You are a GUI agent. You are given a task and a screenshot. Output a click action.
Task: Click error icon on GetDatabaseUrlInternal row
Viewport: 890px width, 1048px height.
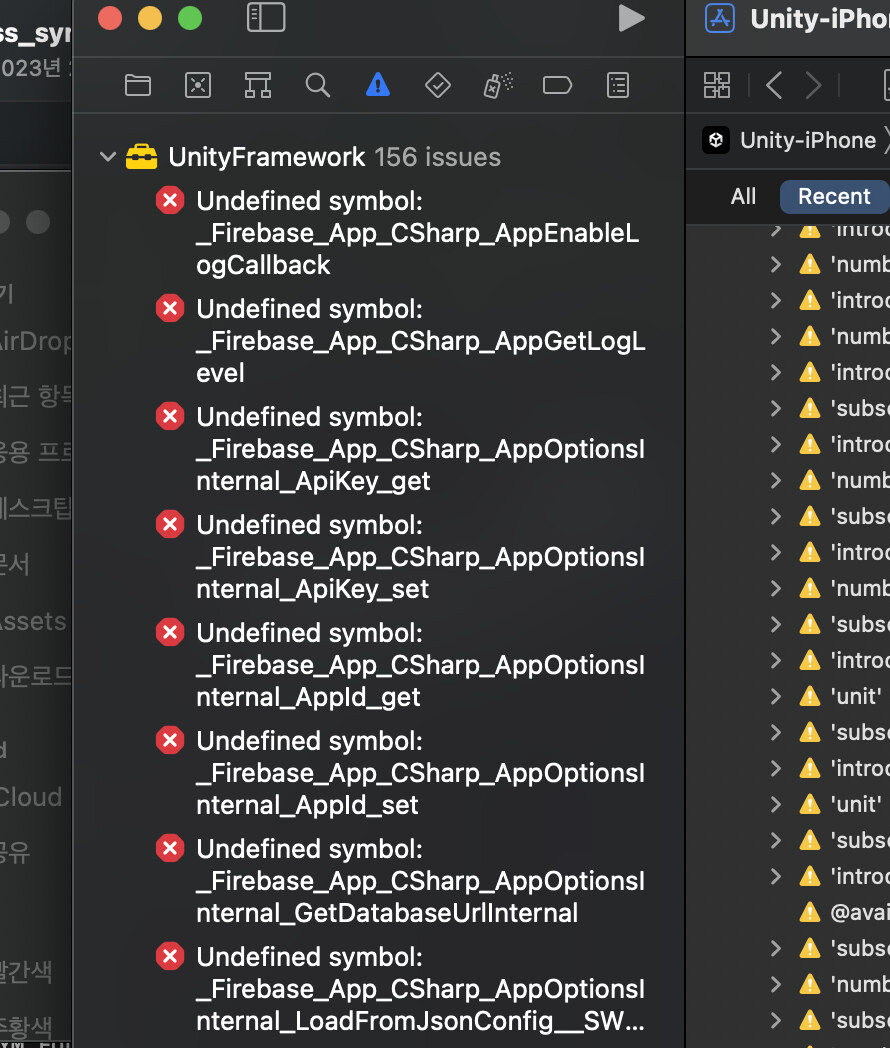click(170, 849)
